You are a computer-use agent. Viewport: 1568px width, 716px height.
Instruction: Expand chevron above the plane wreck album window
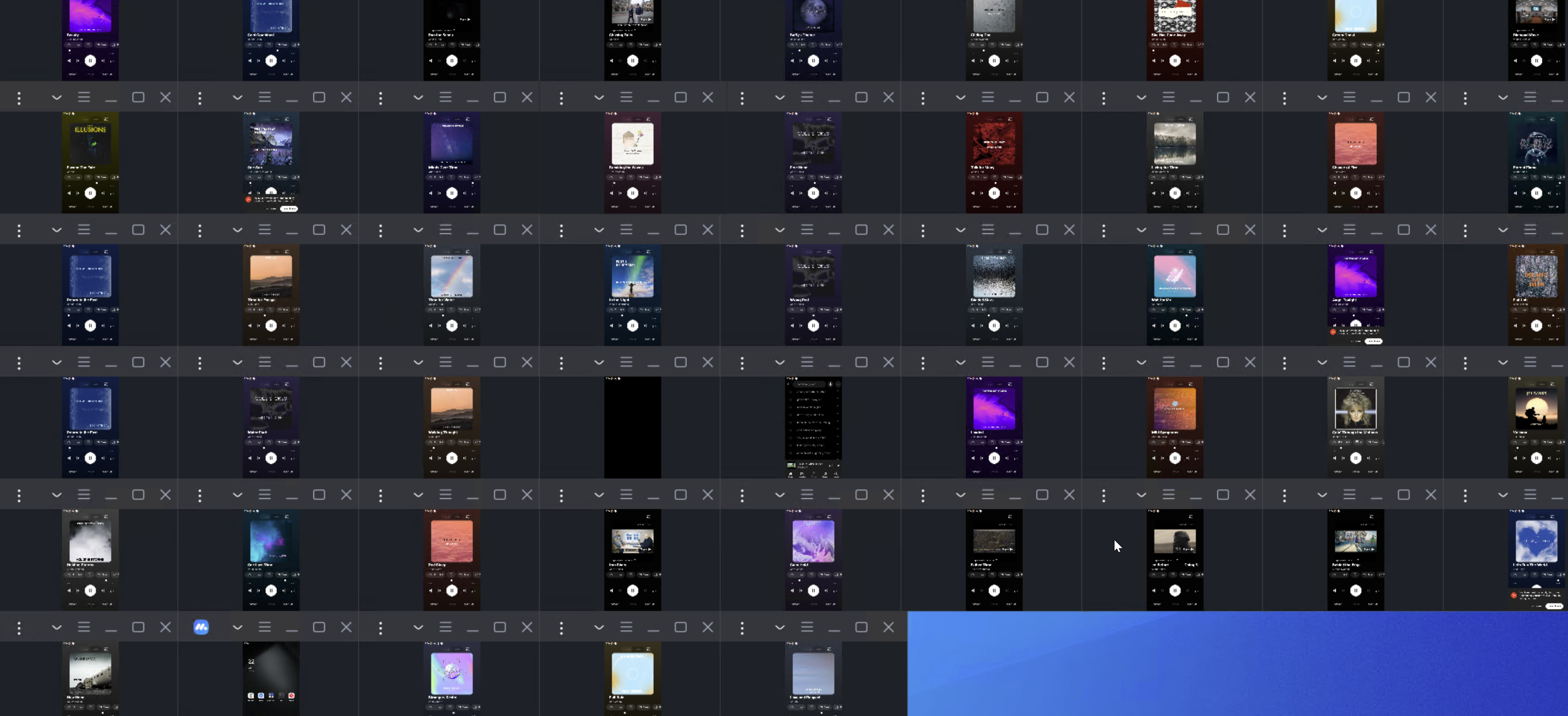56,627
